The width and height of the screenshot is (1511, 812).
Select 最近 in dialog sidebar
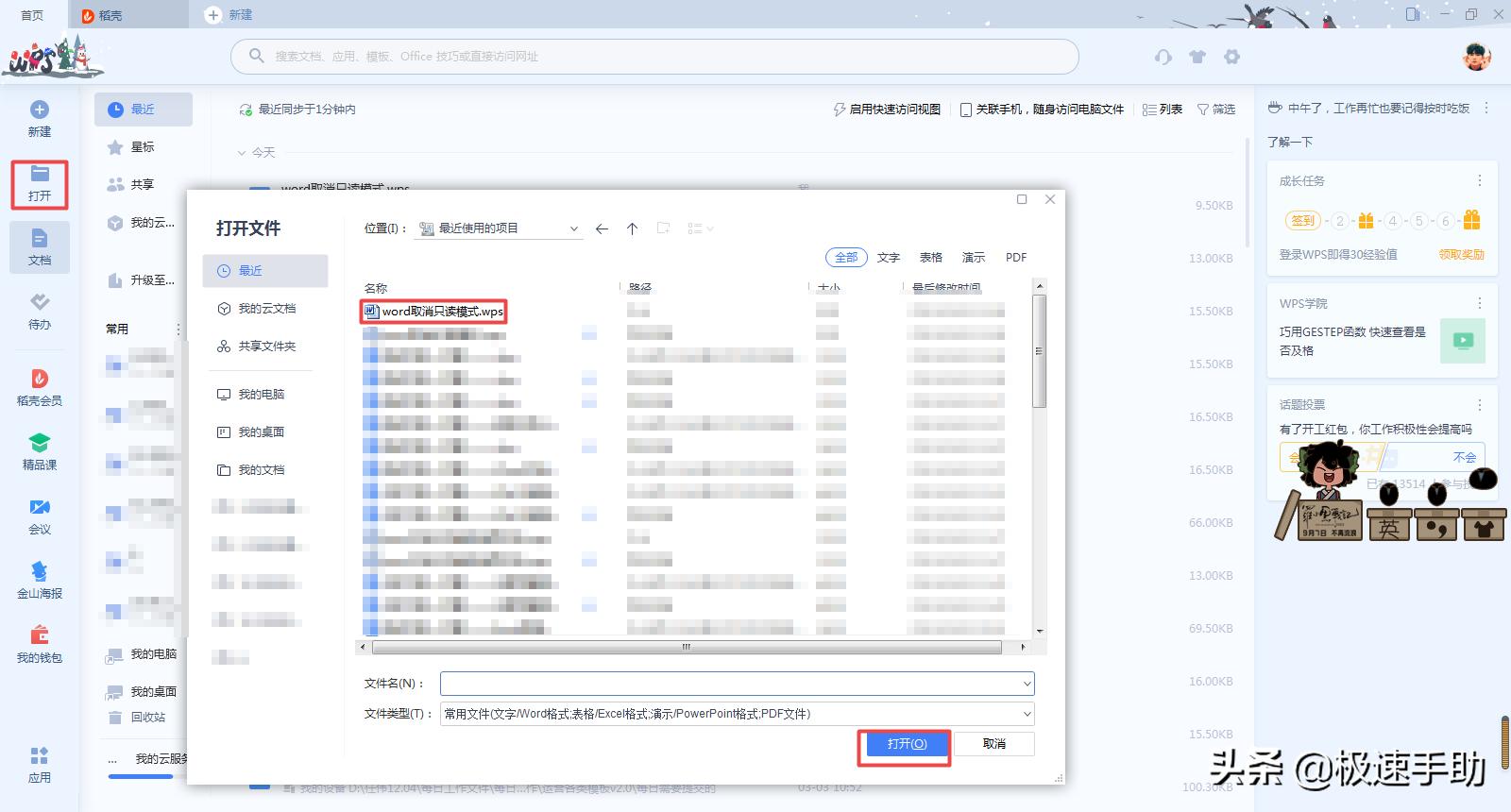[x=265, y=271]
